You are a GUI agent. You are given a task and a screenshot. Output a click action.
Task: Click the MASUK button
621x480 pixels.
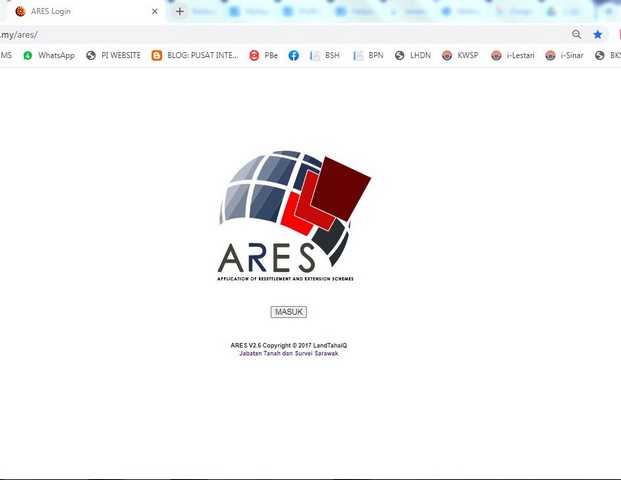pos(288,312)
